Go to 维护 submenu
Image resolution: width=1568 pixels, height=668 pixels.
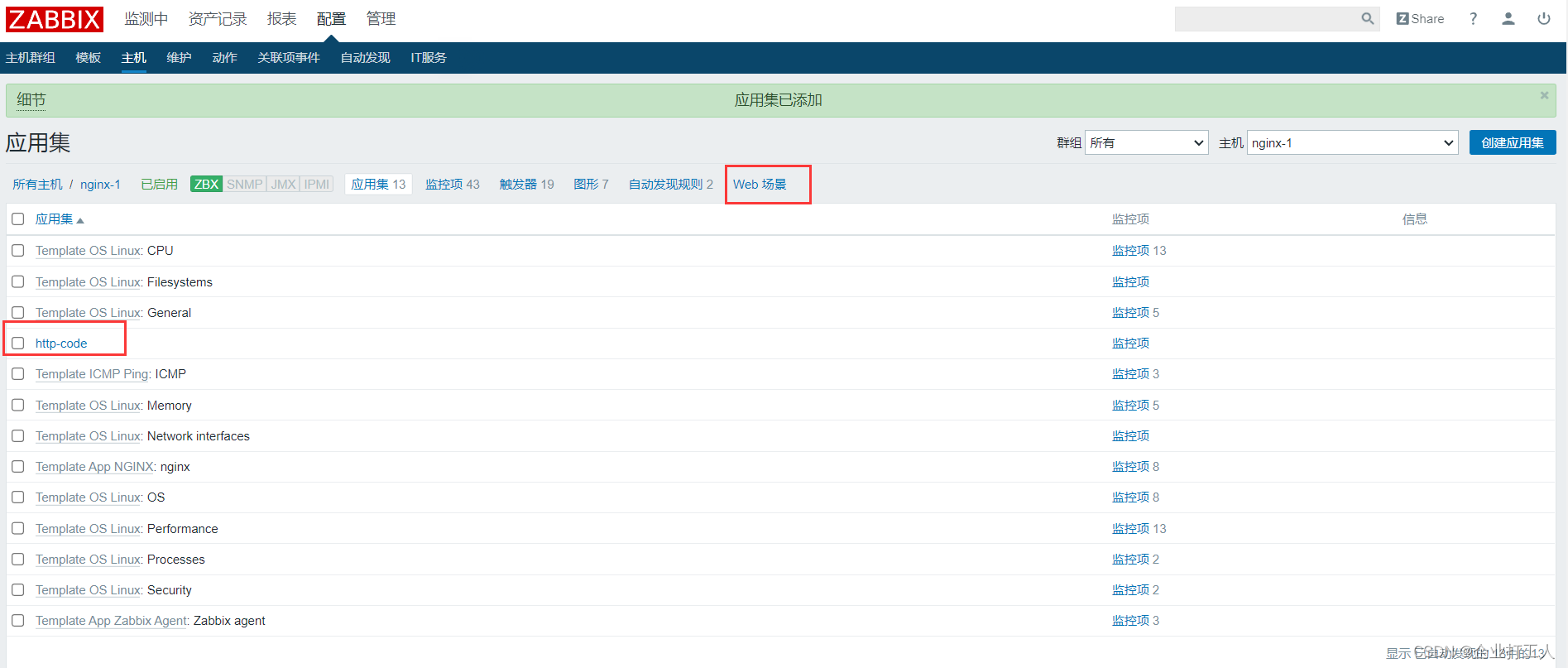180,58
